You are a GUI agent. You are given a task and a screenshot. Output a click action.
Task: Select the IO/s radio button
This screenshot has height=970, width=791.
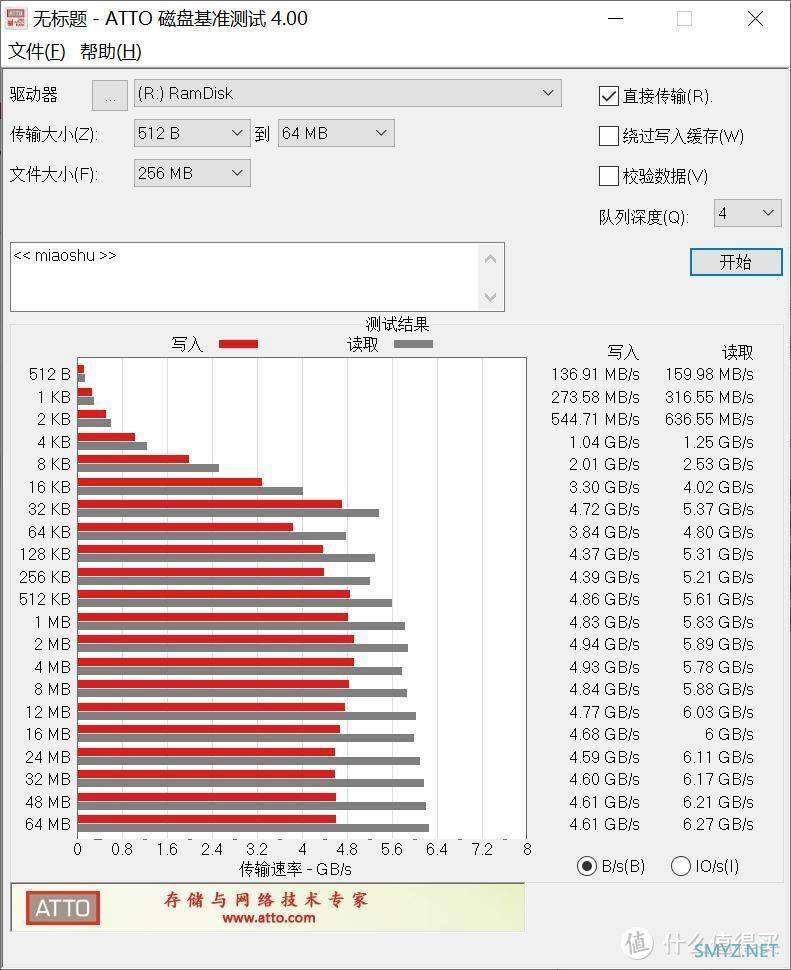coord(681,866)
